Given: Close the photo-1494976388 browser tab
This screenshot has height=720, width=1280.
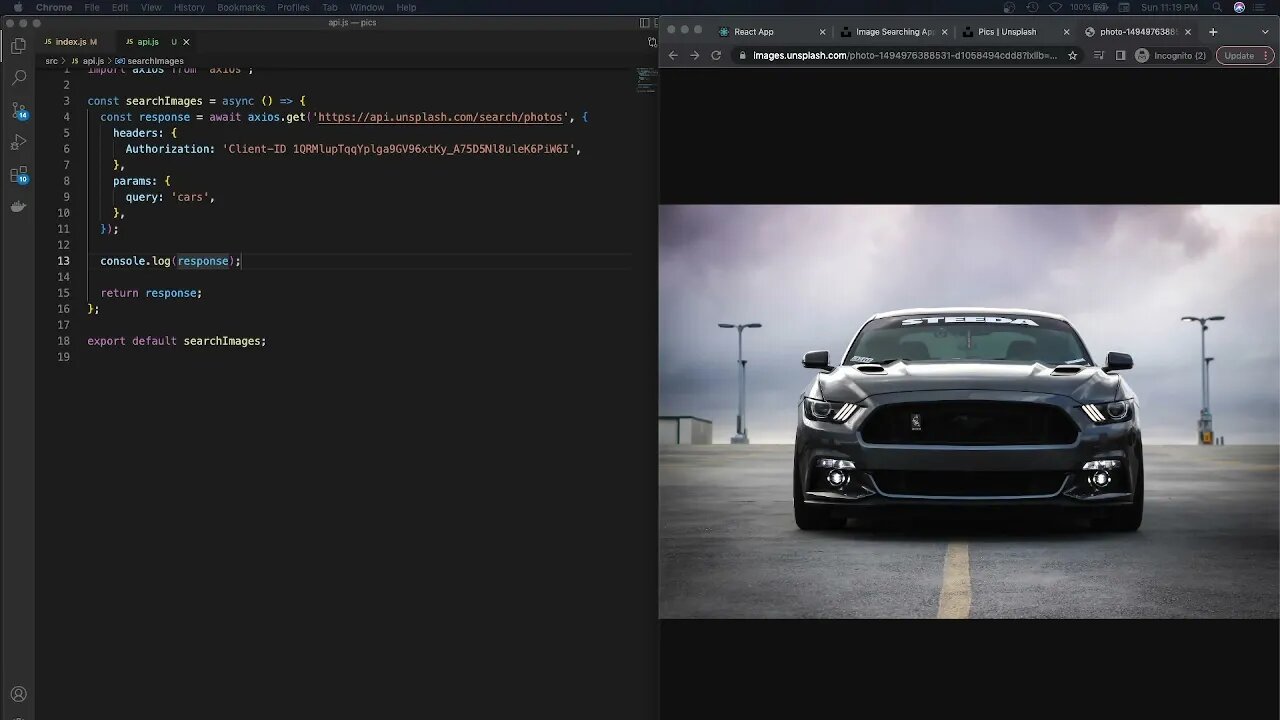Looking at the screenshot, I should [x=1188, y=32].
